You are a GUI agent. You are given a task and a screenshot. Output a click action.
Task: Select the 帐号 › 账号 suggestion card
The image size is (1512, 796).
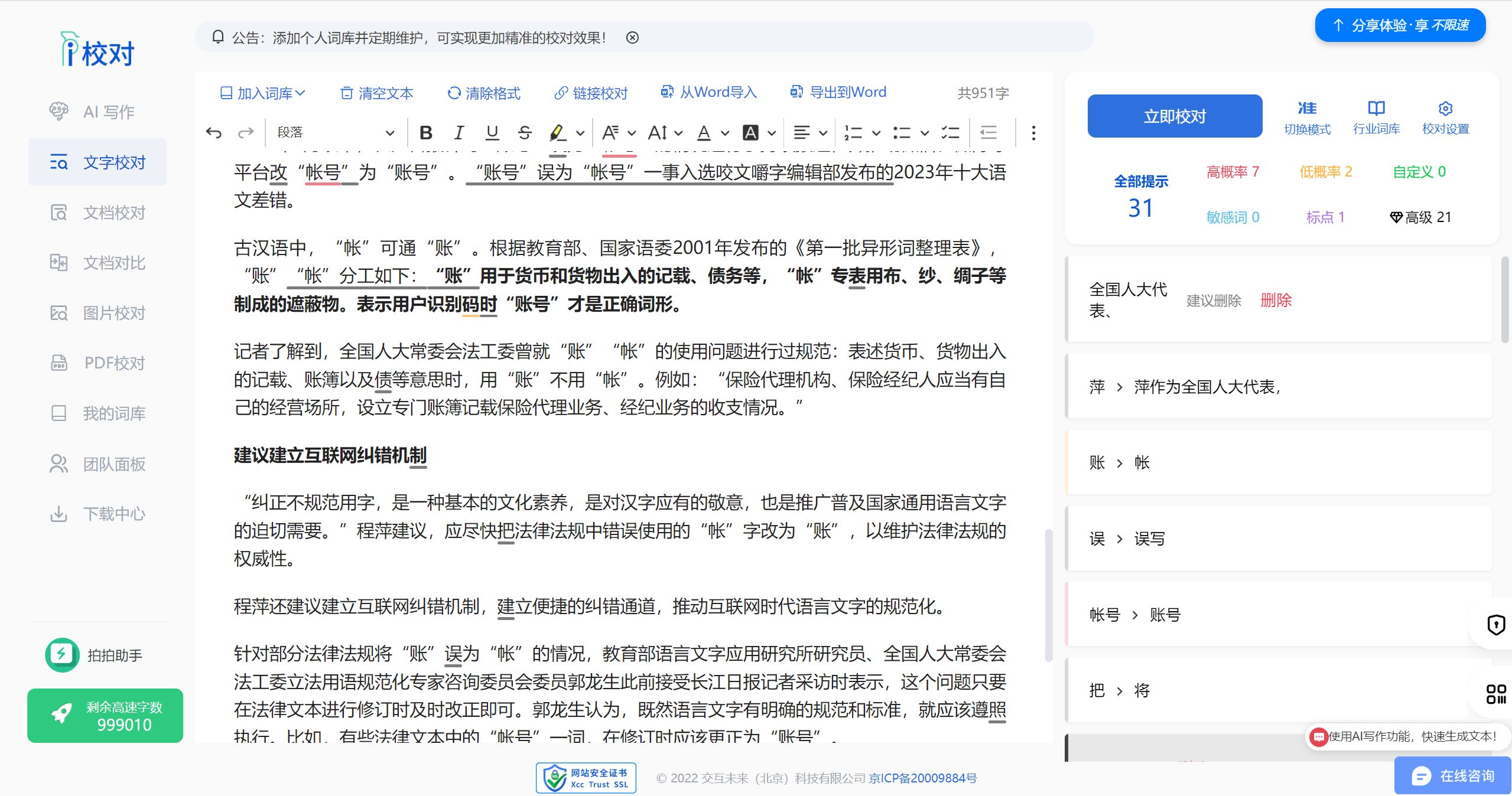[1279, 615]
